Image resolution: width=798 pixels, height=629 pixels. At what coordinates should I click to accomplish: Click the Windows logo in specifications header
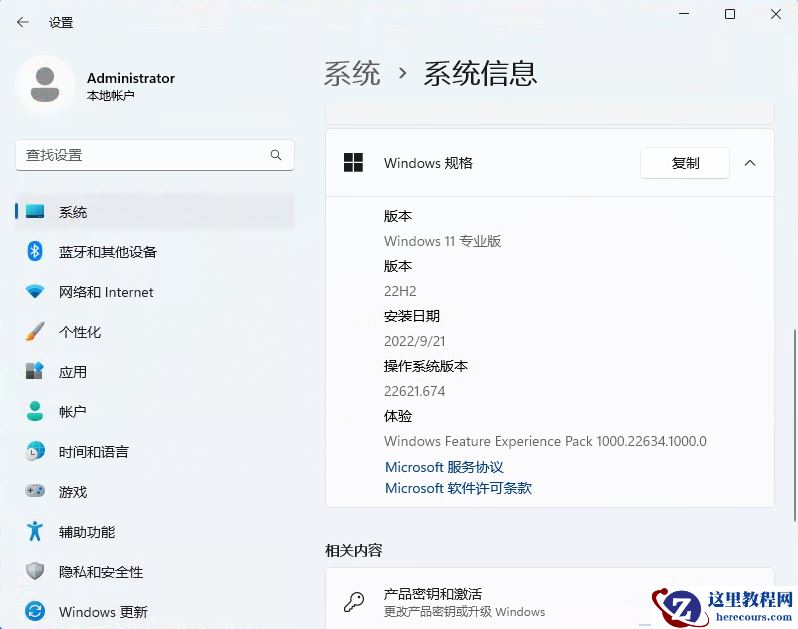[353, 163]
